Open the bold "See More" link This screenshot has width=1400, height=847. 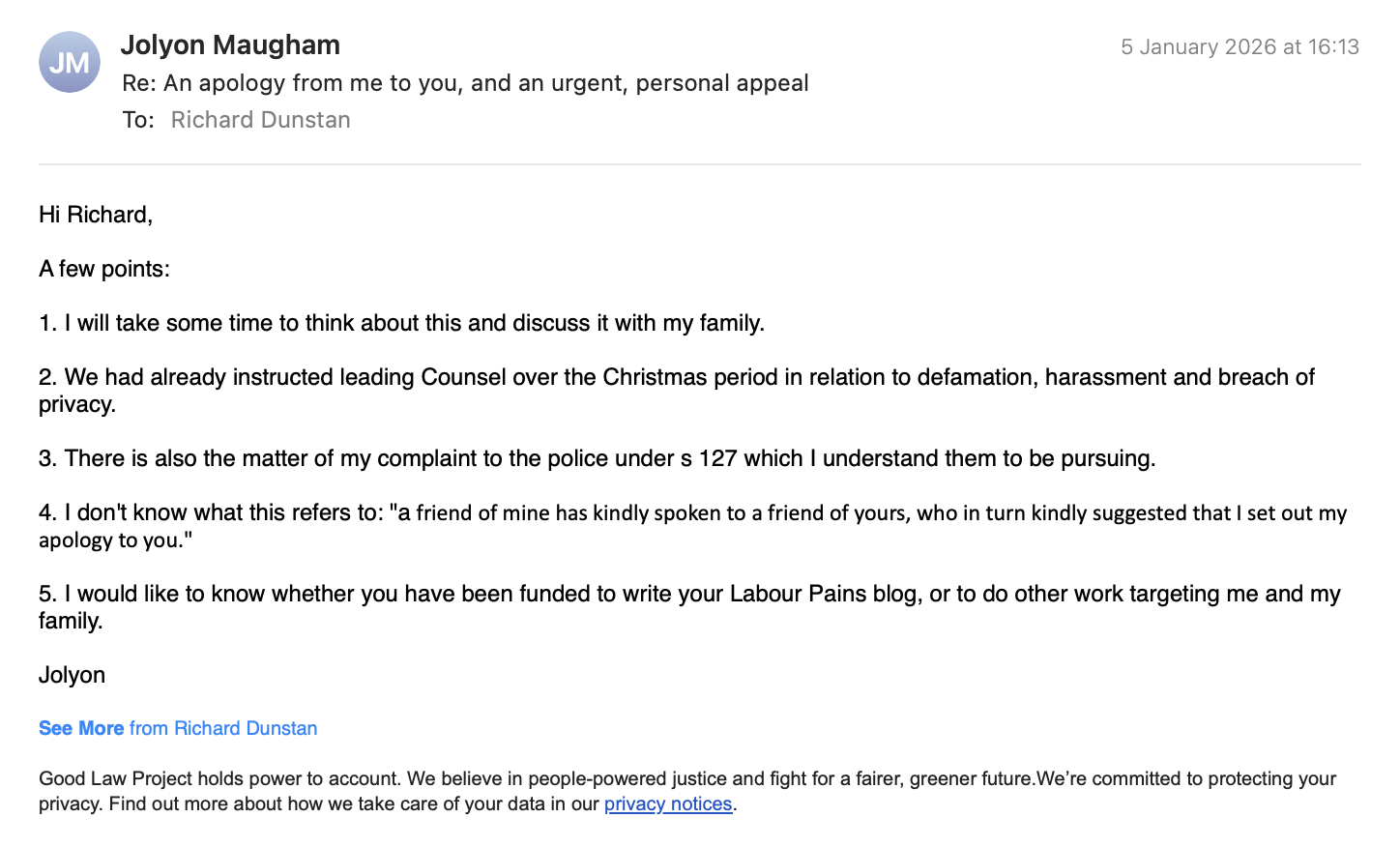pyautogui.click(x=81, y=728)
